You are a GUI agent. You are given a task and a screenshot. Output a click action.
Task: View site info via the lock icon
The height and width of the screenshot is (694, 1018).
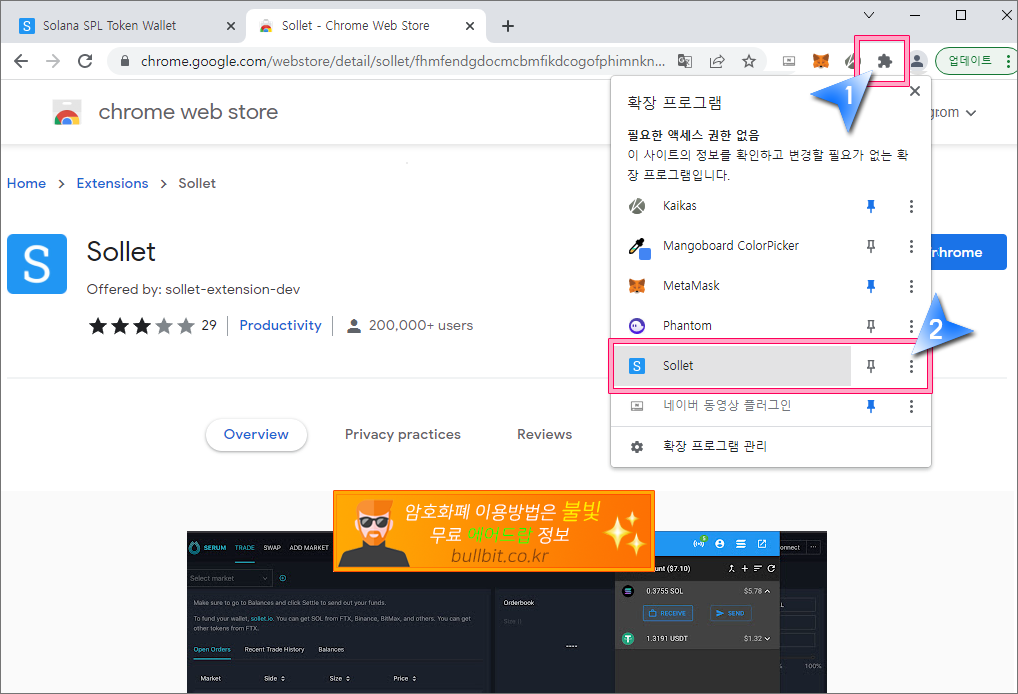125,61
